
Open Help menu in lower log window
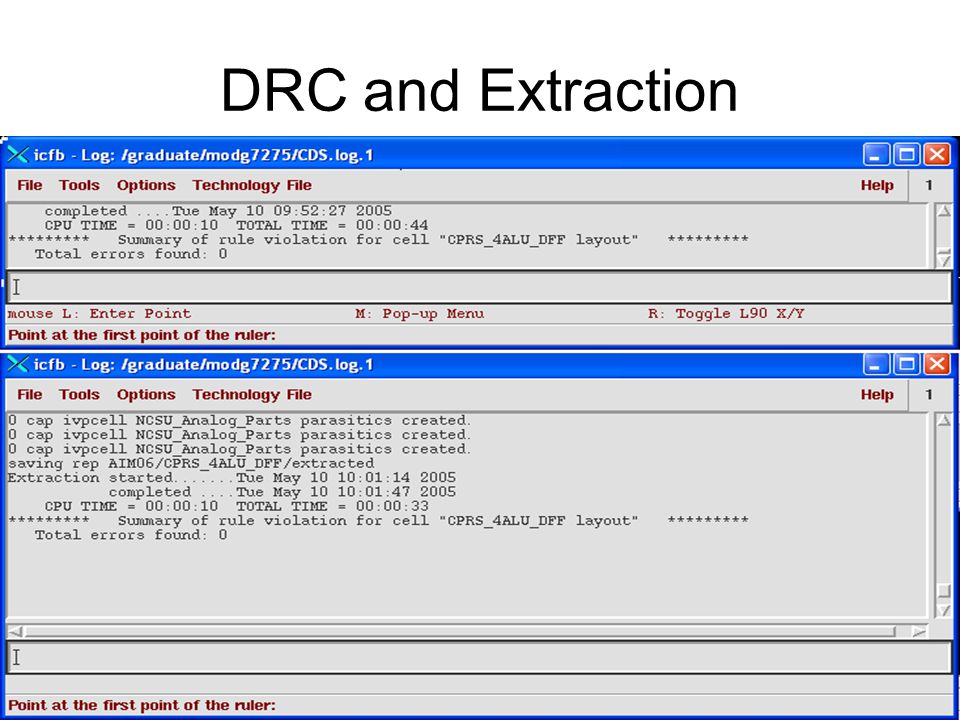[877, 395]
